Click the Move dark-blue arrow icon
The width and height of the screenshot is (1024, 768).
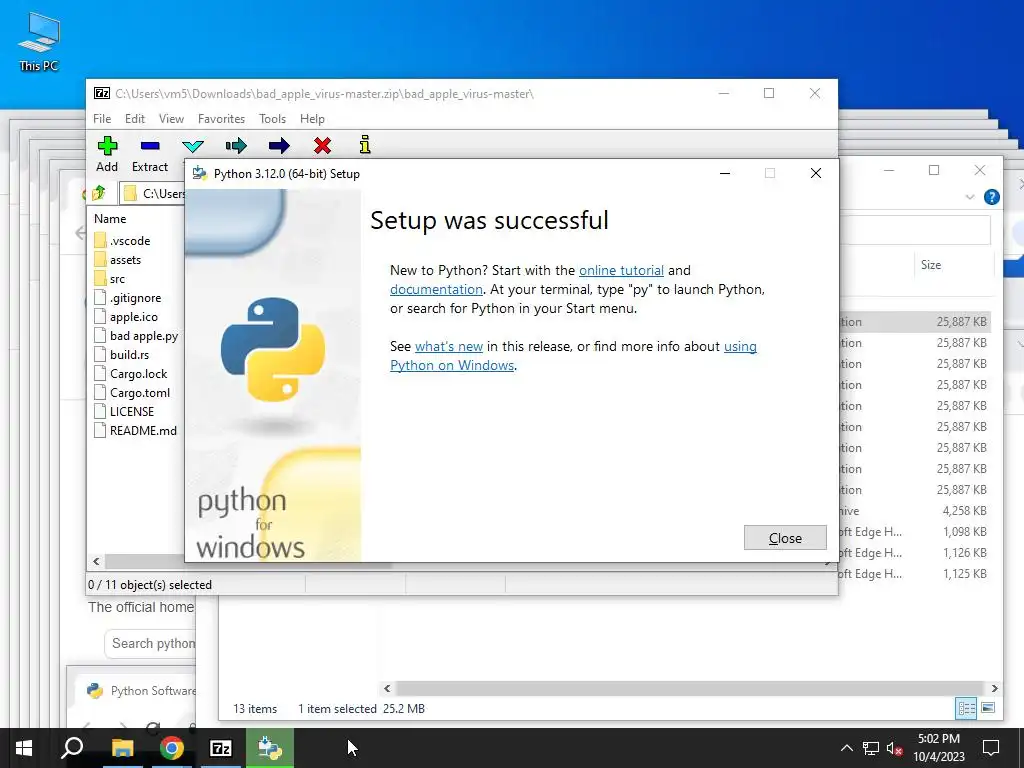279,146
